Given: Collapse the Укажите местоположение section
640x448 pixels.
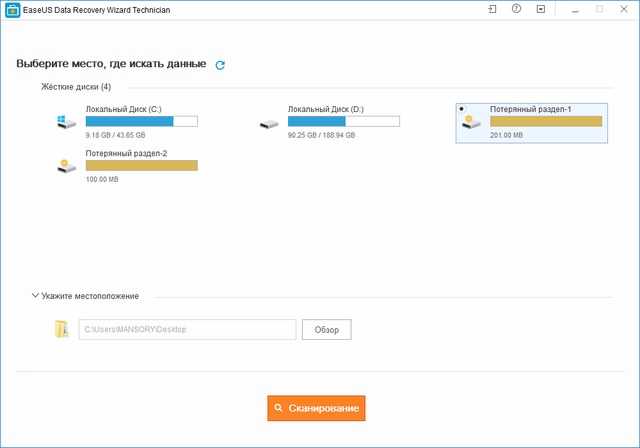Looking at the screenshot, I should click(x=36, y=296).
